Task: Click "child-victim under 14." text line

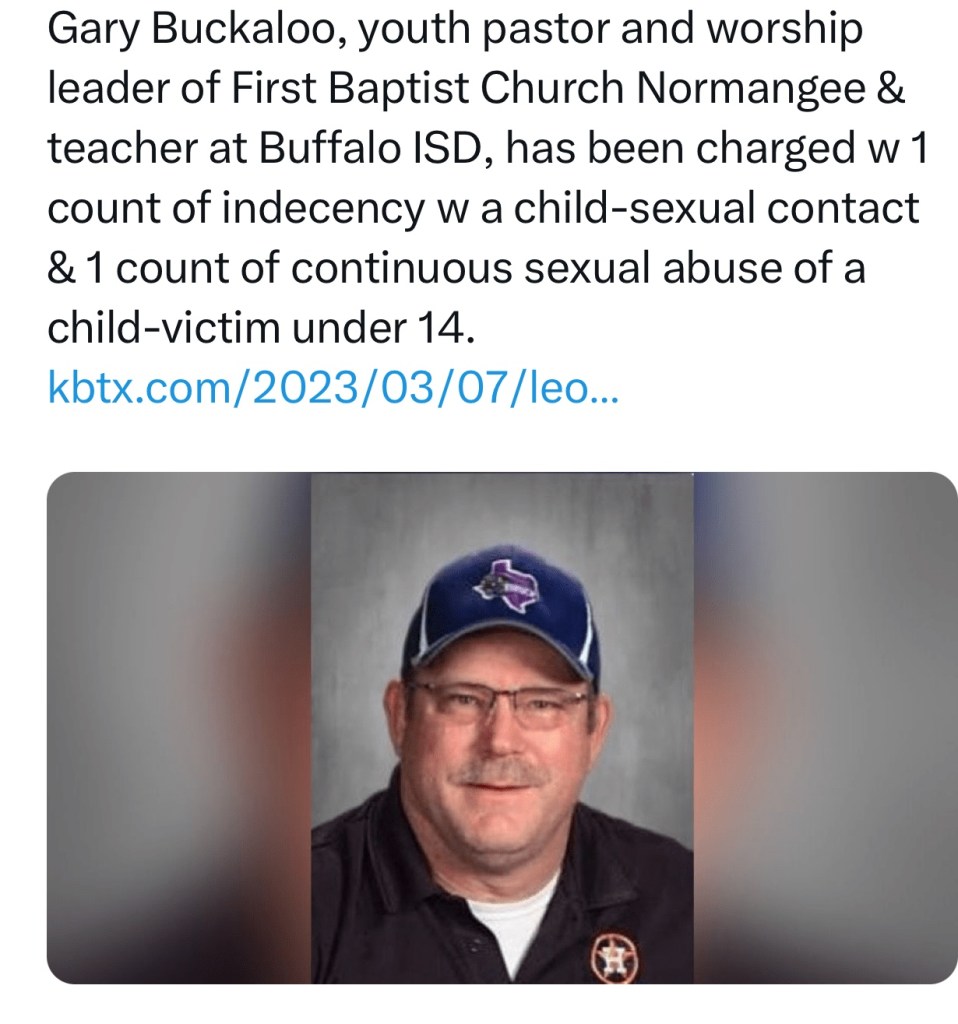Action: 259,327
